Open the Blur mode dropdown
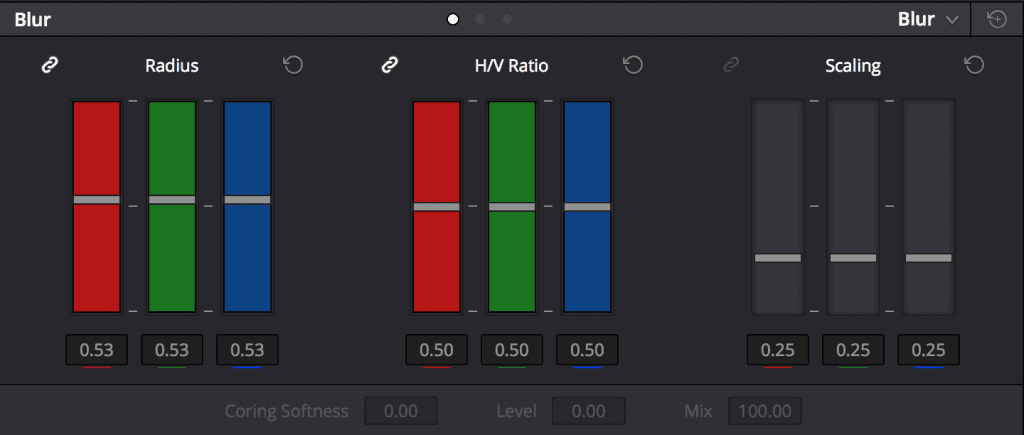The width and height of the screenshot is (1024, 435). [x=928, y=19]
